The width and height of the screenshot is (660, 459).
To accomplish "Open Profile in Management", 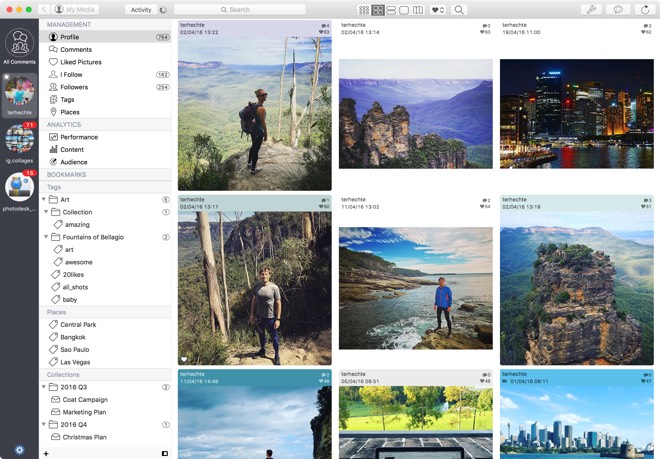I will (105, 37).
